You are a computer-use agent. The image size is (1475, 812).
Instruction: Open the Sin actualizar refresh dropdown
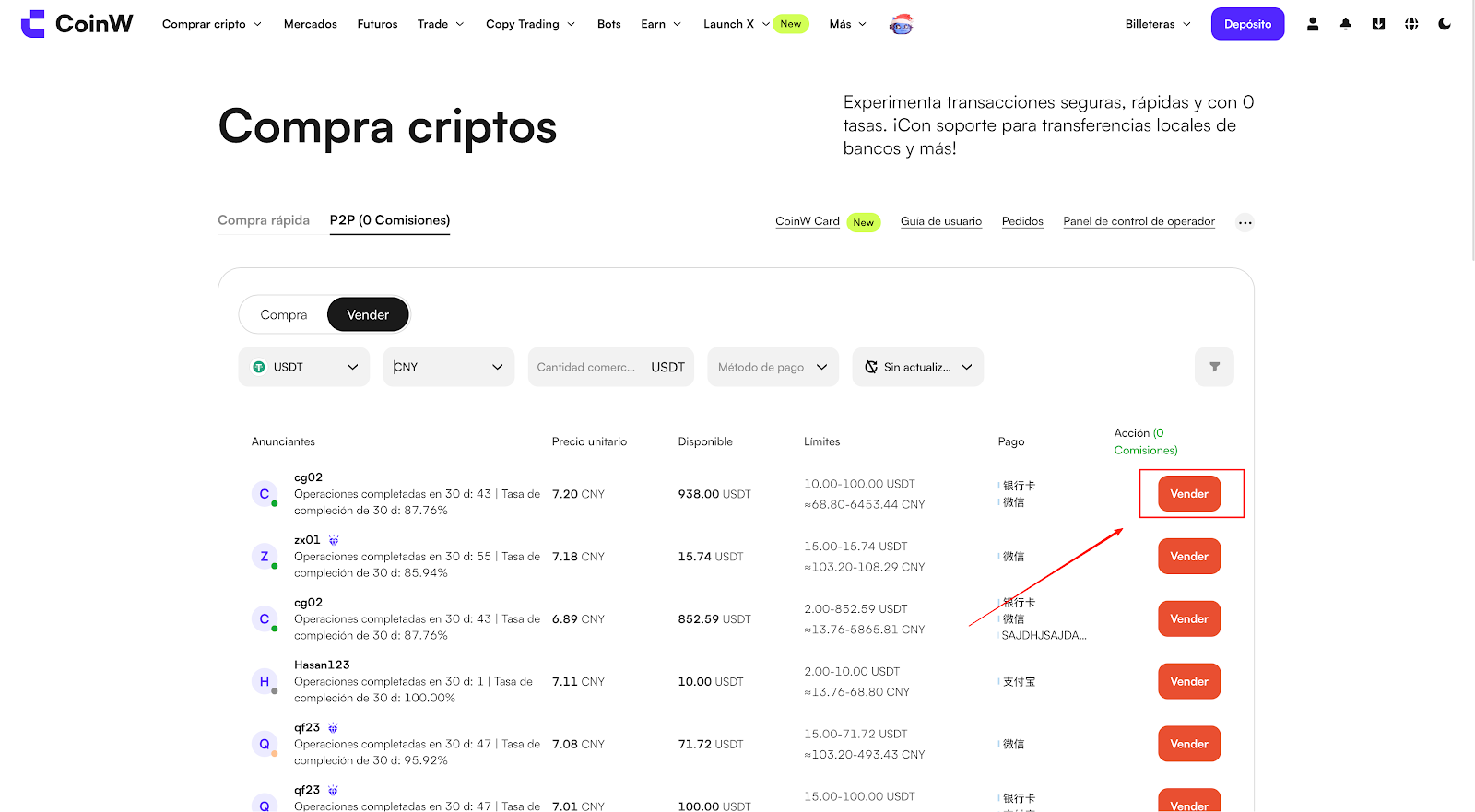[917, 367]
